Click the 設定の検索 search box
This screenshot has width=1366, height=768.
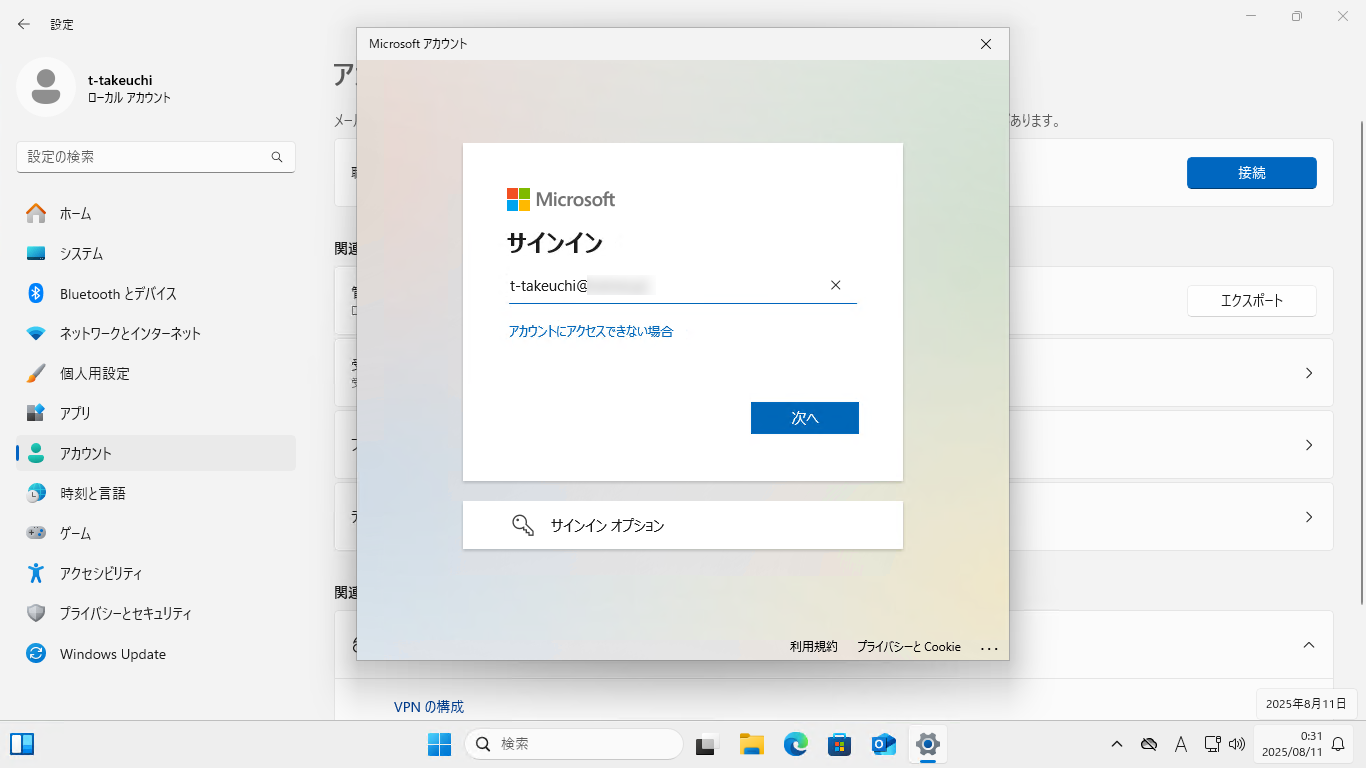[x=155, y=157]
